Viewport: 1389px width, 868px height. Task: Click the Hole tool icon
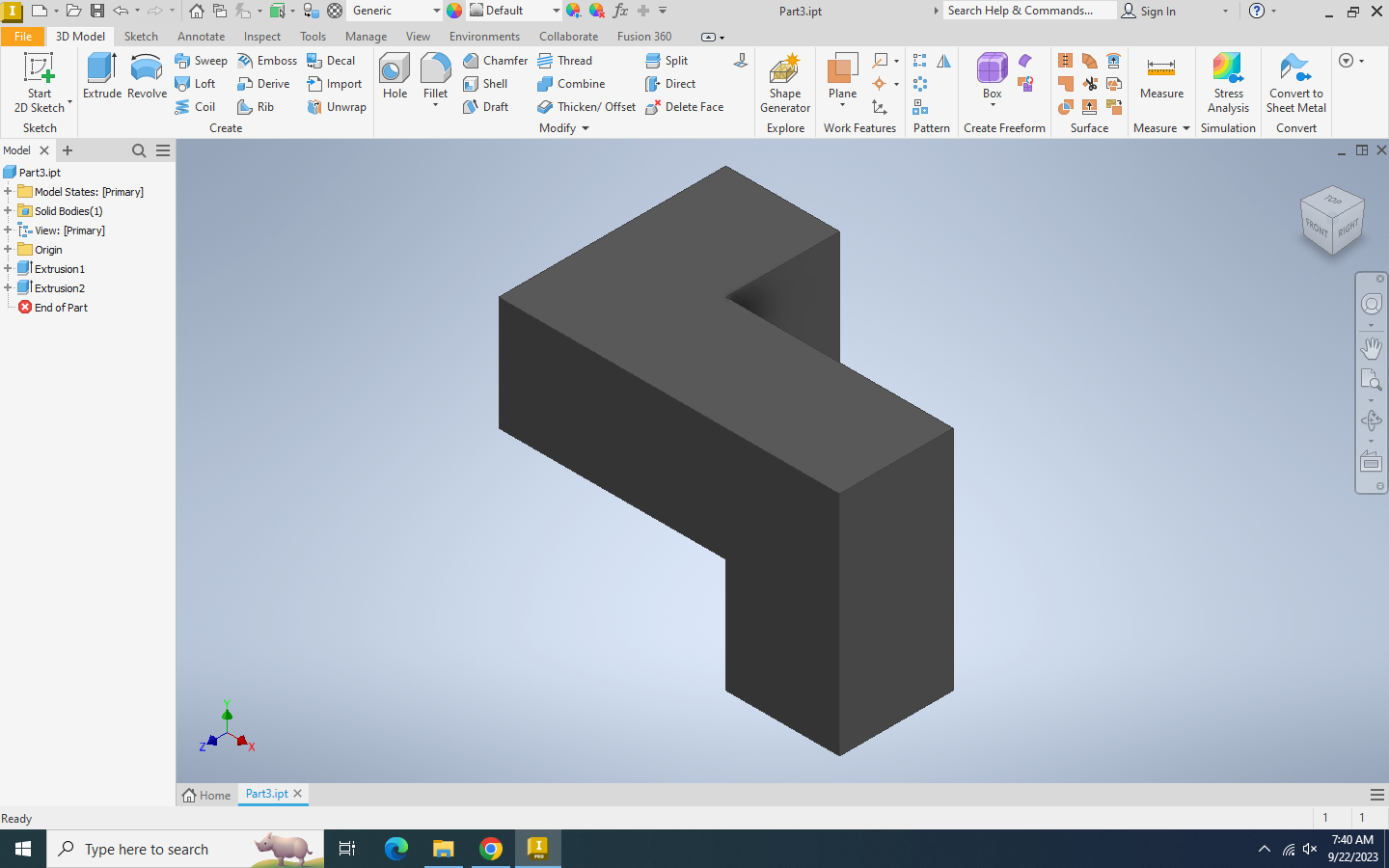click(x=395, y=76)
